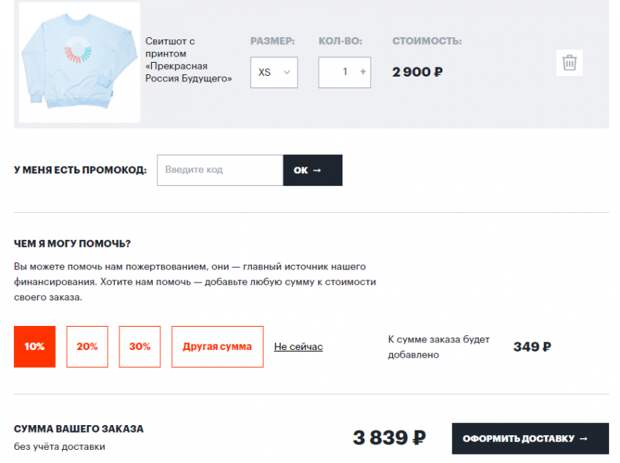Click the 2 900 ₽ item price

click(x=418, y=72)
